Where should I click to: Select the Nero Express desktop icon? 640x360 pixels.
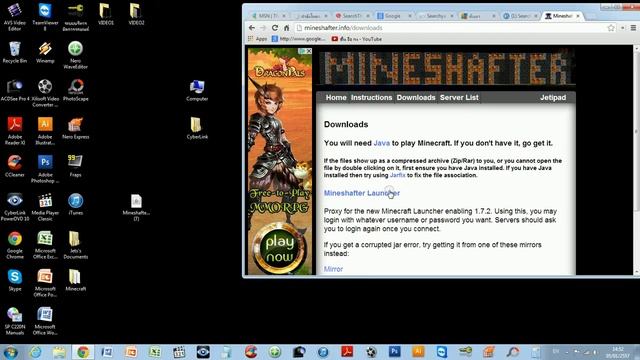[x=76, y=128]
